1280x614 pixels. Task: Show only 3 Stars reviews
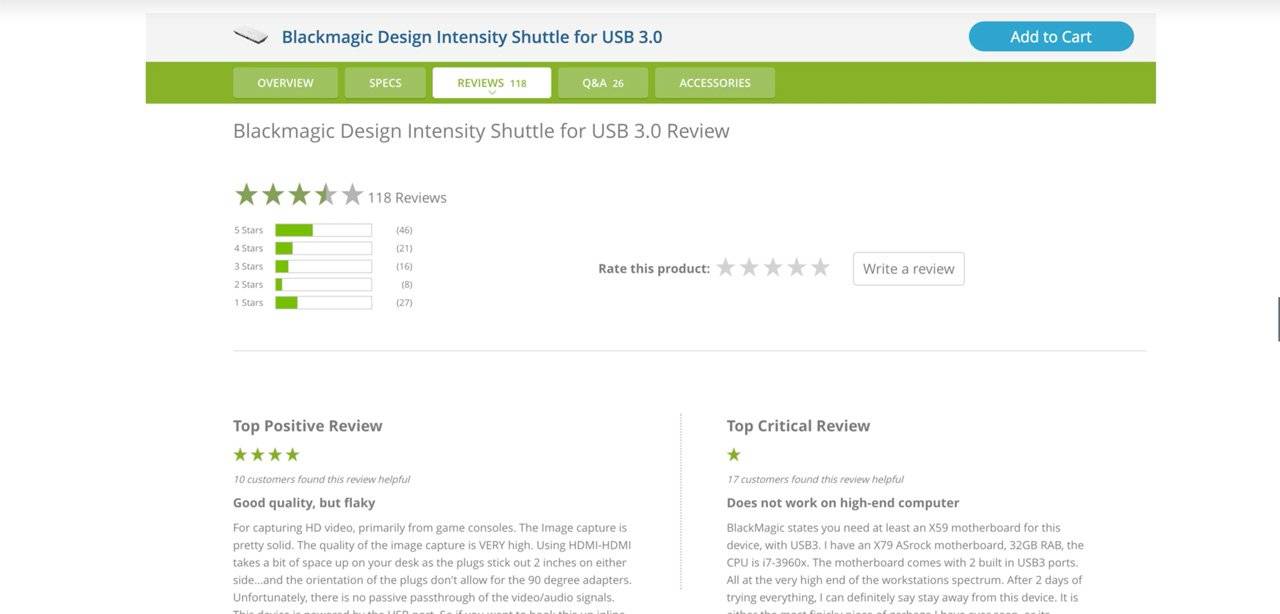click(x=323, y=266)
